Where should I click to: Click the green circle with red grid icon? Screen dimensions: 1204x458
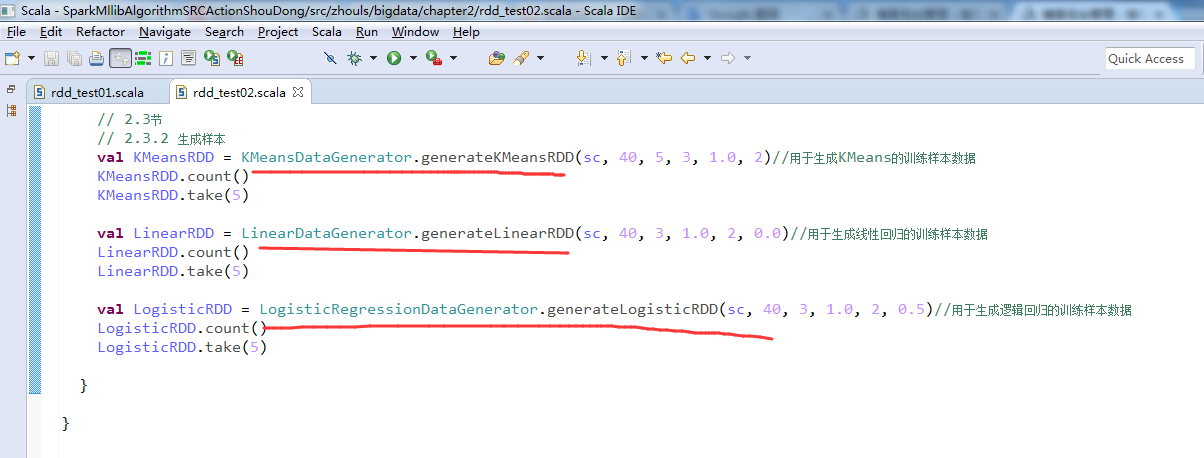point(235,59)
